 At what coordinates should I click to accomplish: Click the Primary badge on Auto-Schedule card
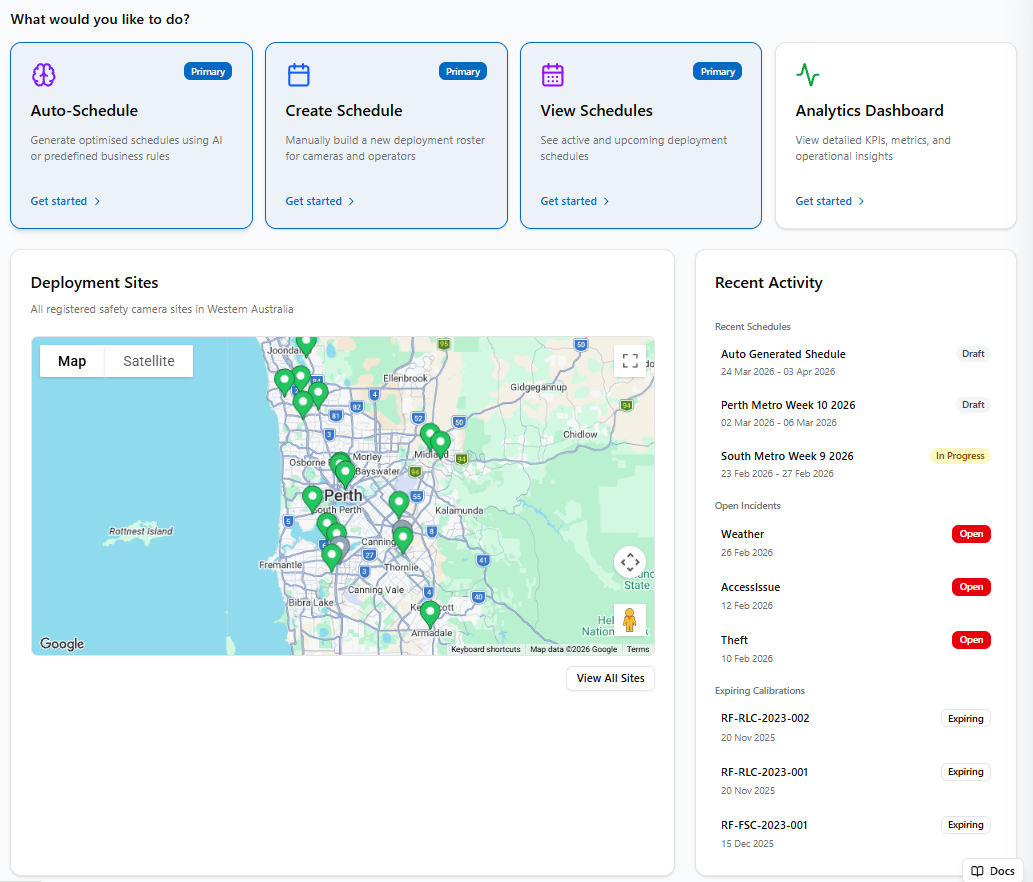pyautogui.click(x=208, y=72)
